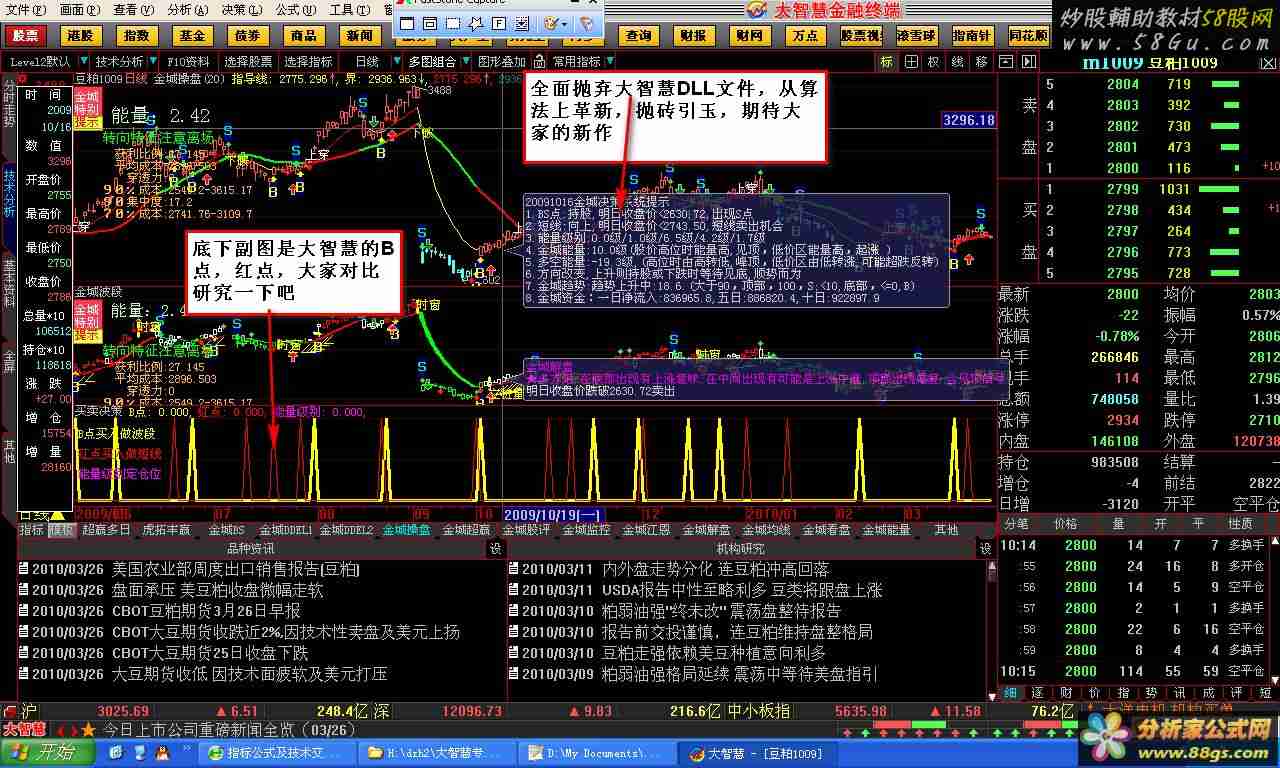Expand the 多图组合 dropdown arrow
Screen dimensions: 1280x768
[465, 61]
